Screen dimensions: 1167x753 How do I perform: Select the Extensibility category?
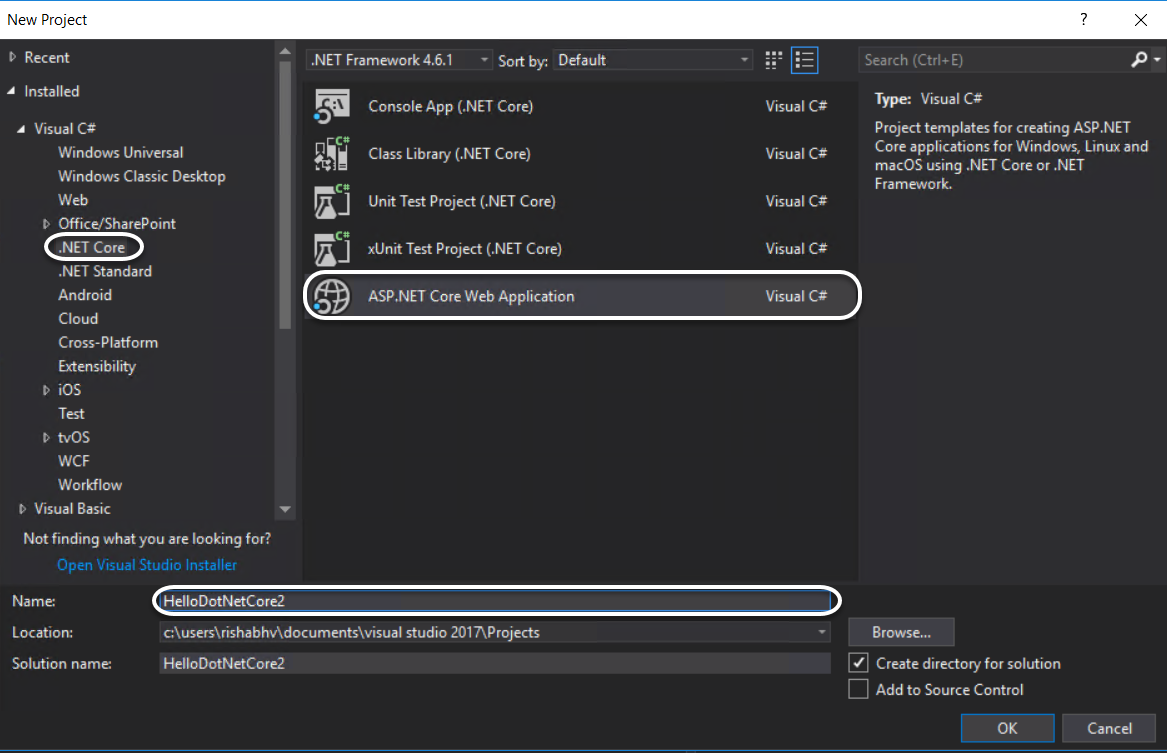[97, 366]
